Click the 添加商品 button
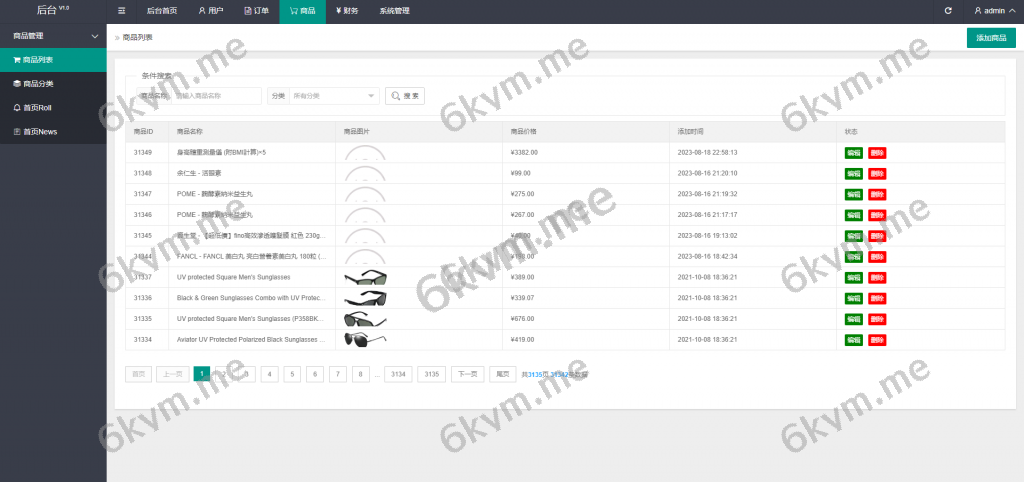The image size is (1024, 482). click(990, 38)
